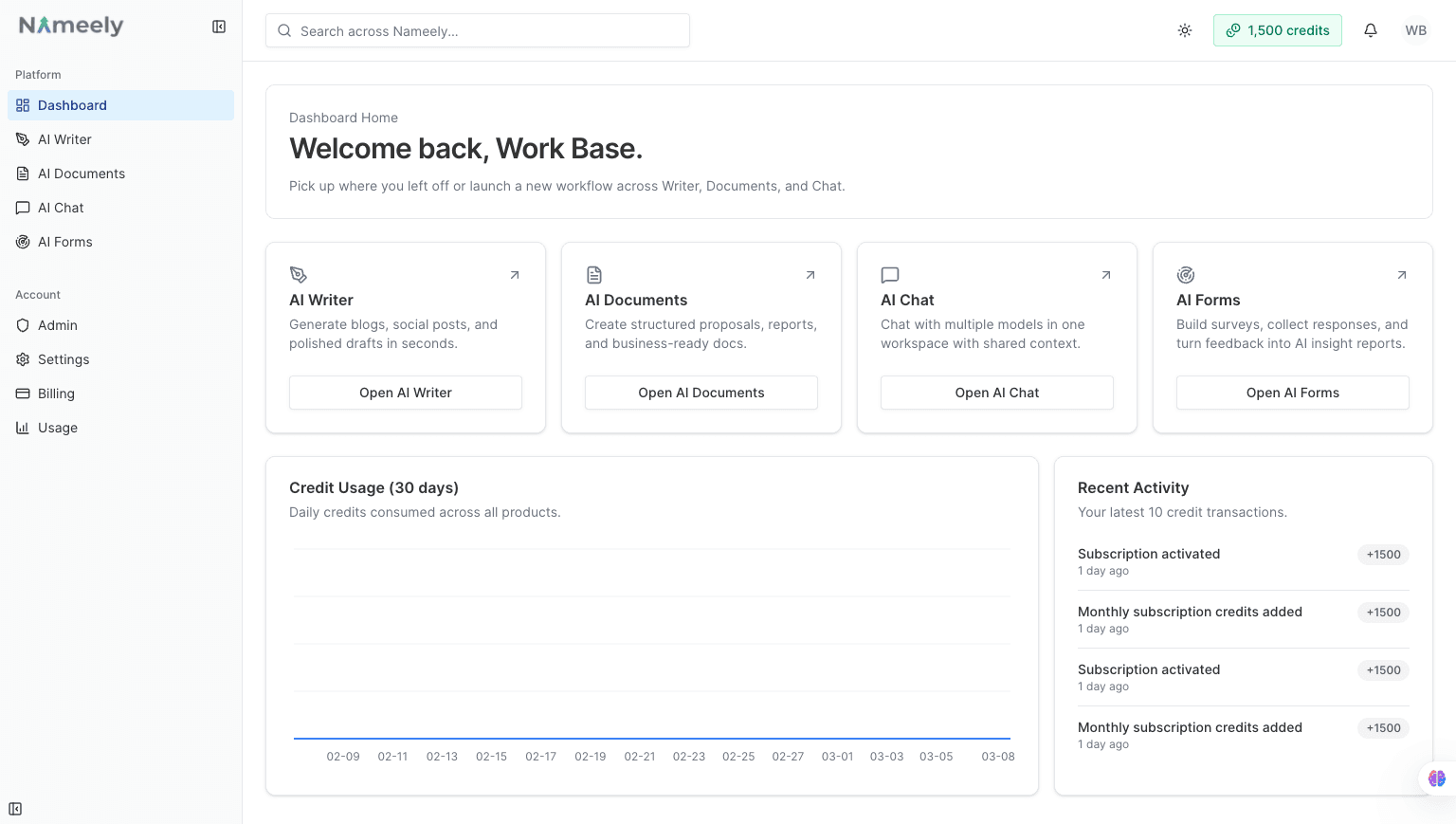Open the floating AI assistant bubble

pos(1434,778)
